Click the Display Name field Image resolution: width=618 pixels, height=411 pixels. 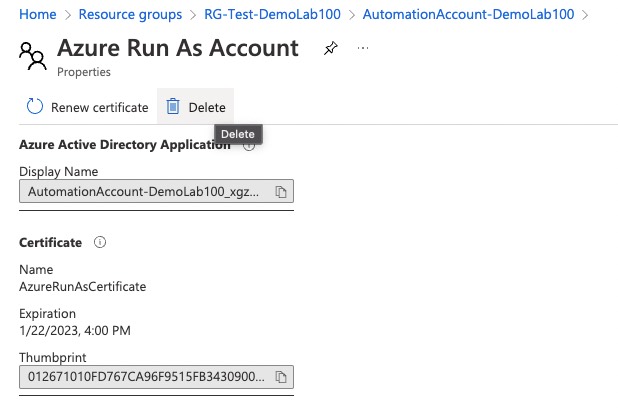[156, 191]
